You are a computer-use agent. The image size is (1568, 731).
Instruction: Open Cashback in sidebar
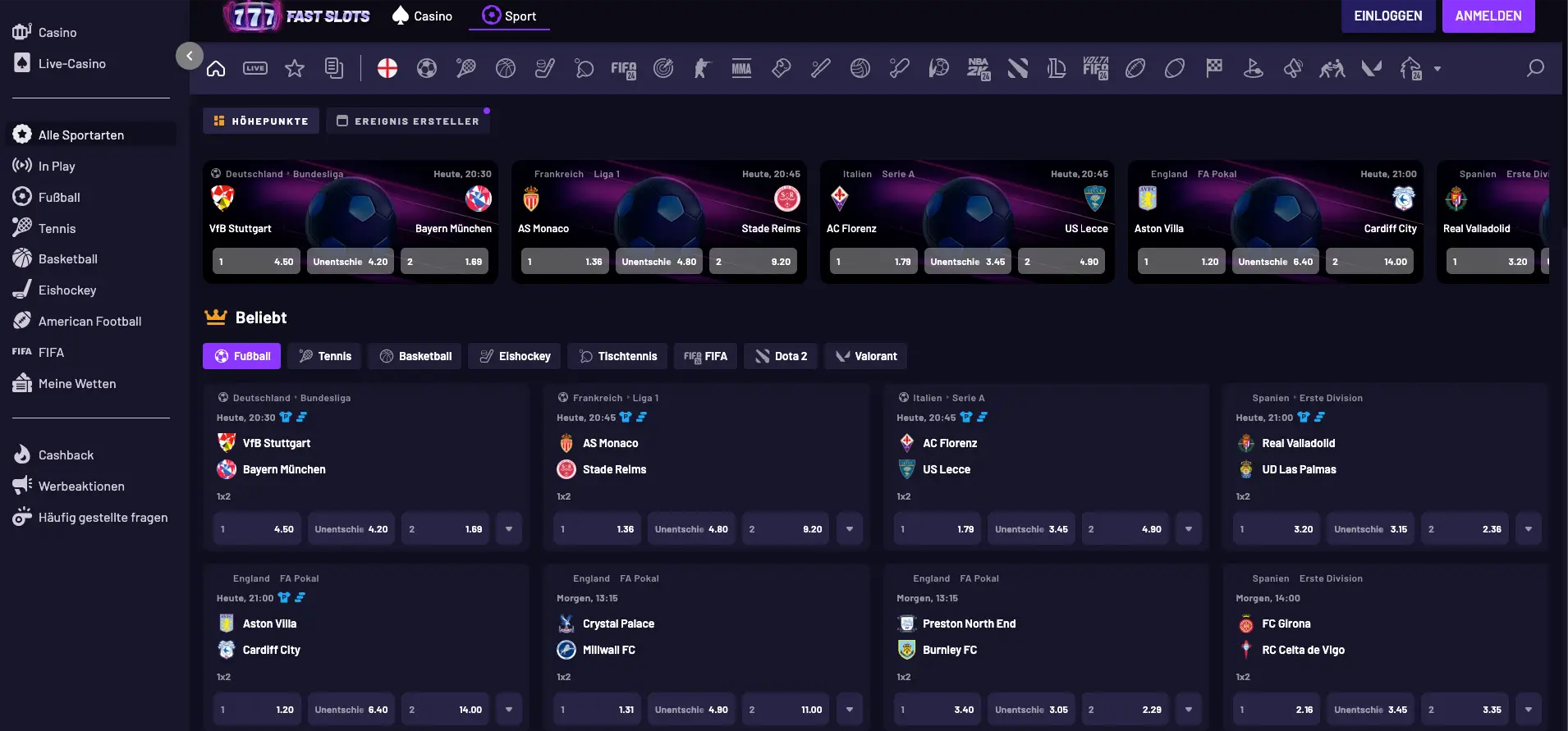click(x=66, y=455)
